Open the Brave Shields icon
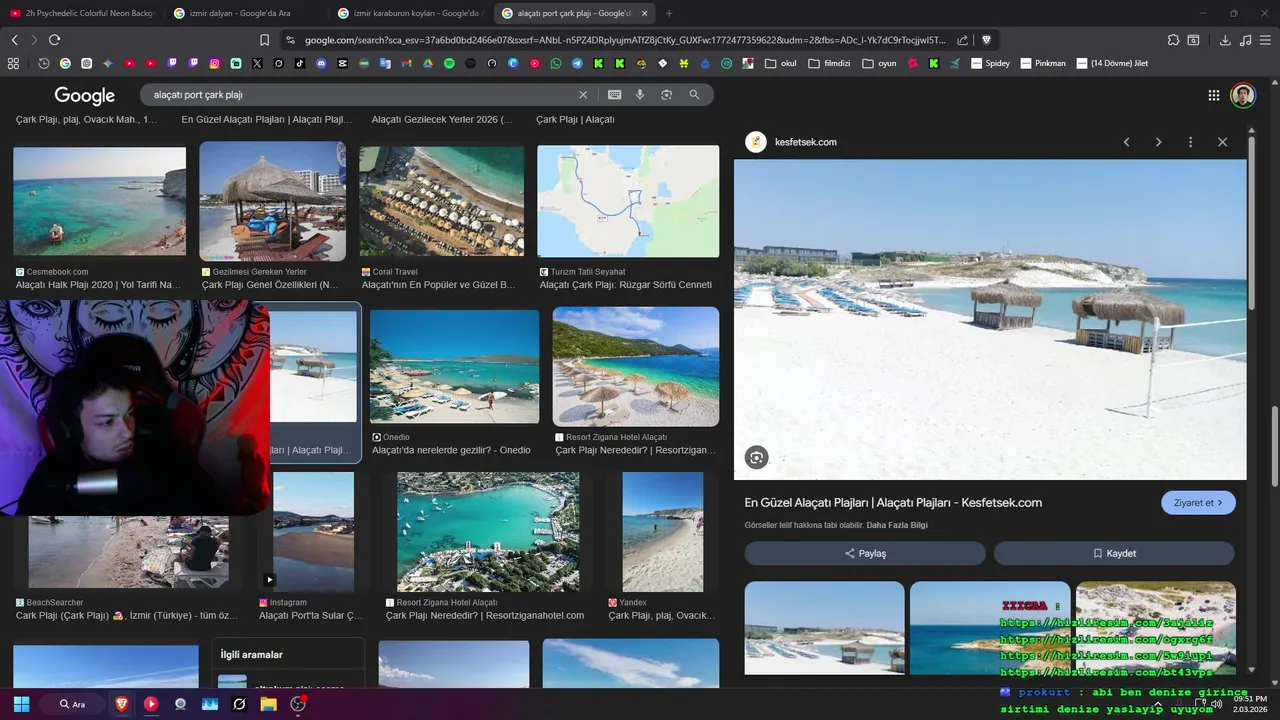Image resolution: width=1280 pixels, height=720 pixels. 986,40
